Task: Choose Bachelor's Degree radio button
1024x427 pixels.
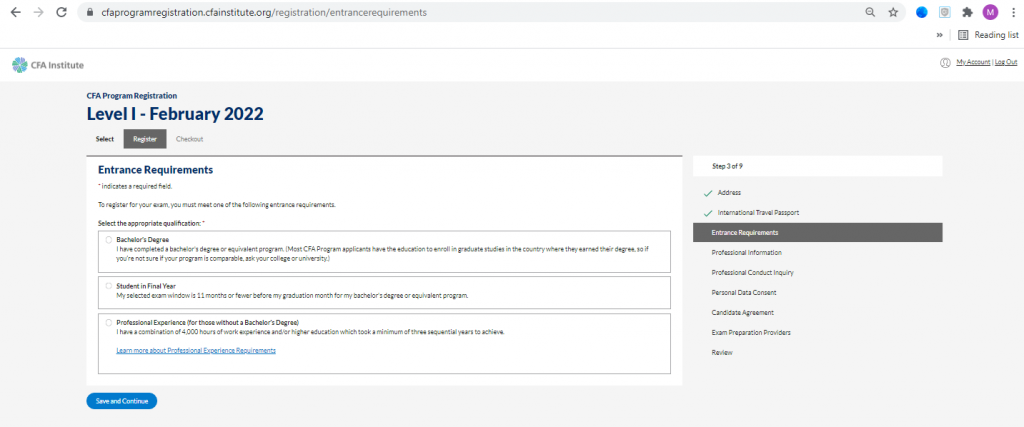Action: 108,240
